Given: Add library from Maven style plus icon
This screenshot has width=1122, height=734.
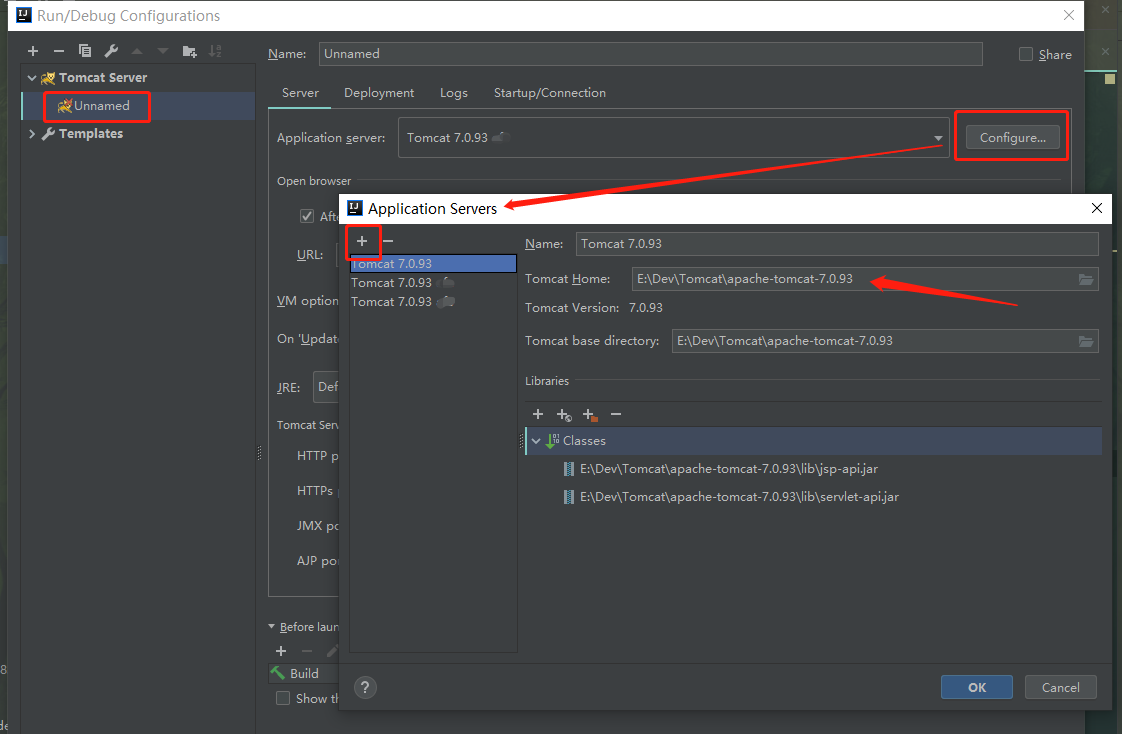Looking at the screenshot, I should (x=564, y=414).
